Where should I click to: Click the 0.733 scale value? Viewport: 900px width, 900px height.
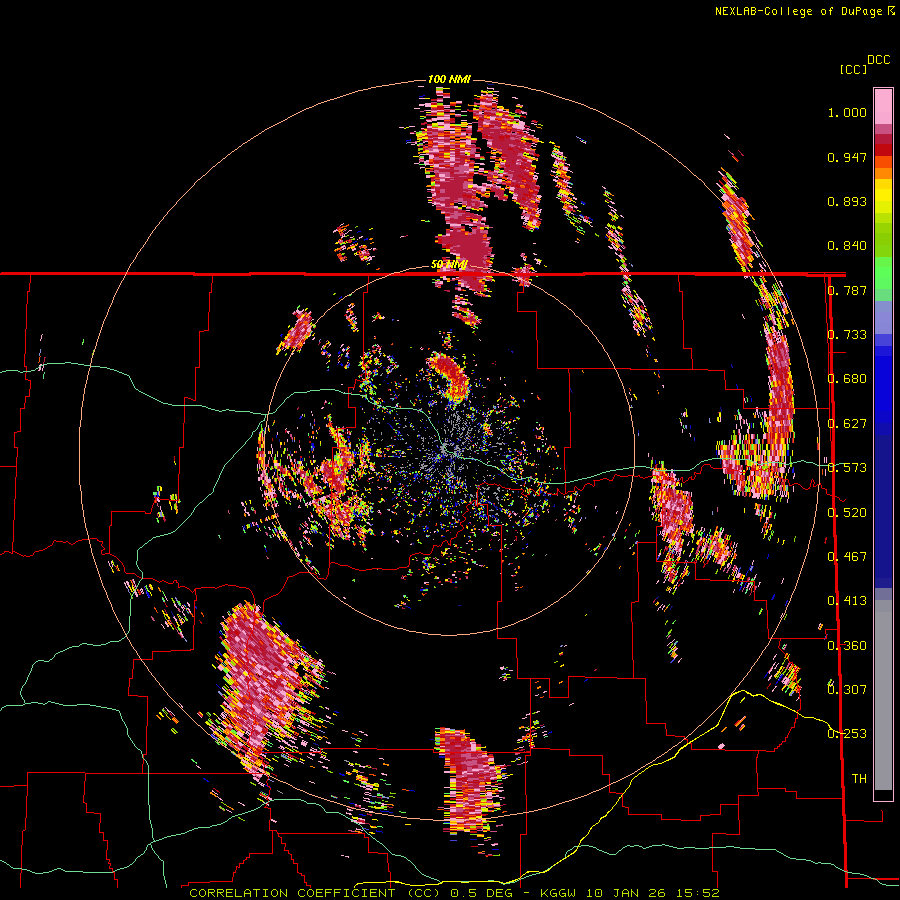pyautogui.click(x=847, y=335)
